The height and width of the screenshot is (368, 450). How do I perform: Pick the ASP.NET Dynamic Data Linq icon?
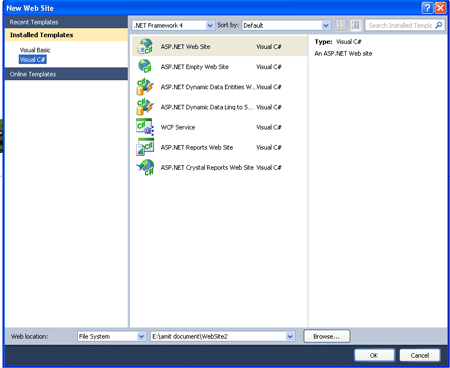145,107
